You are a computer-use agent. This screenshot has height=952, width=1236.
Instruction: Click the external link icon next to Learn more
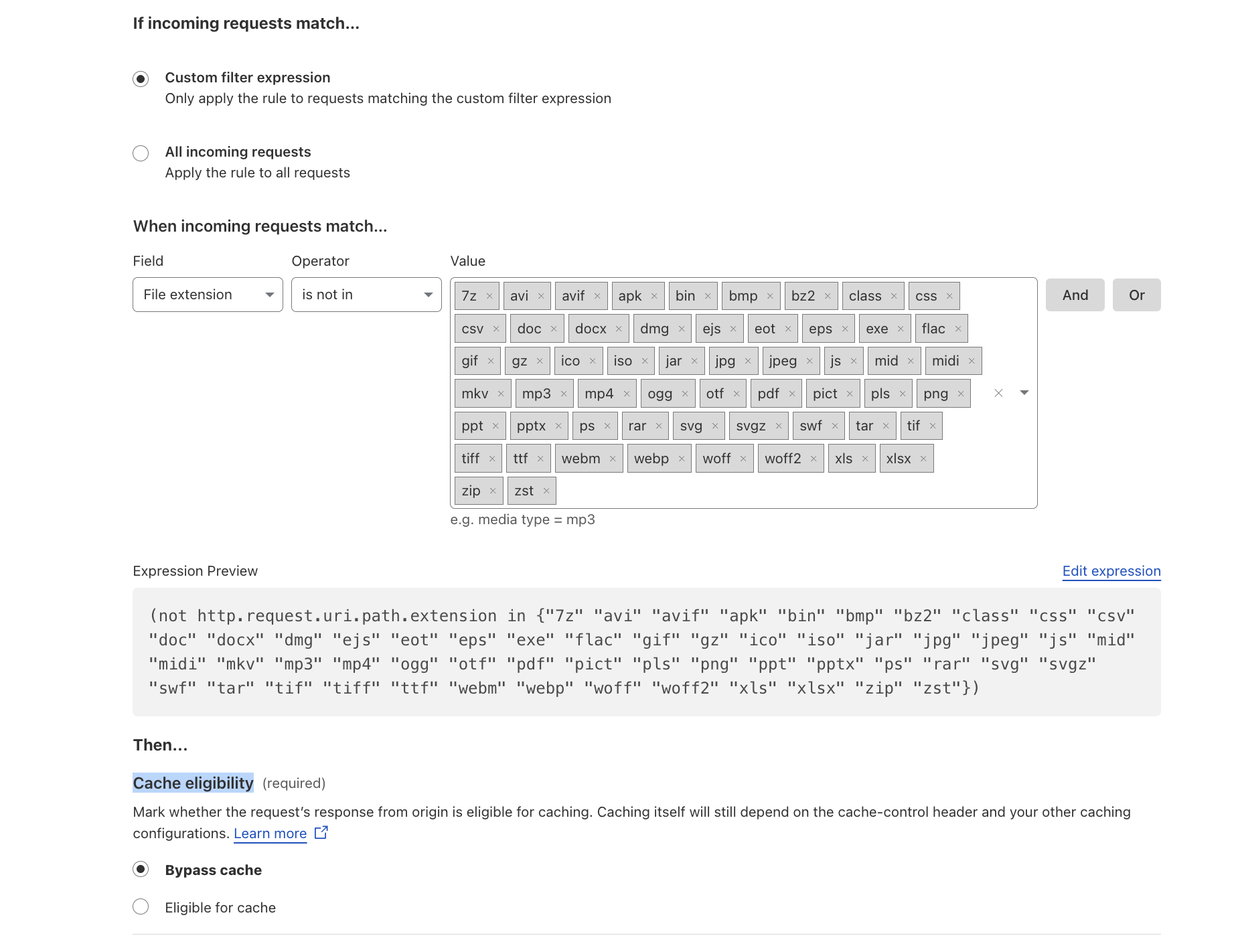pyautogui.click(x=321, y=832)
